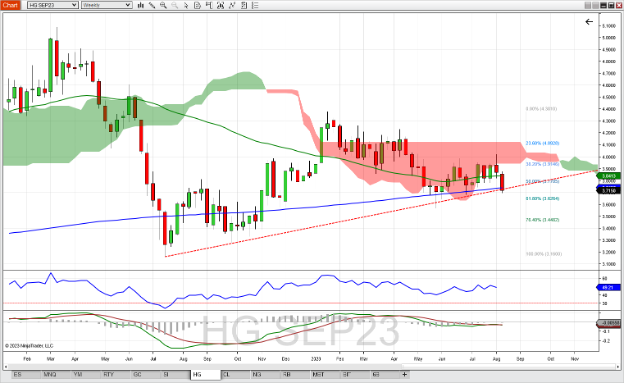This screenshot has width=624, height=384.
Task: Click the 0.00% Fibonacci level label
Action: point(541,109)
